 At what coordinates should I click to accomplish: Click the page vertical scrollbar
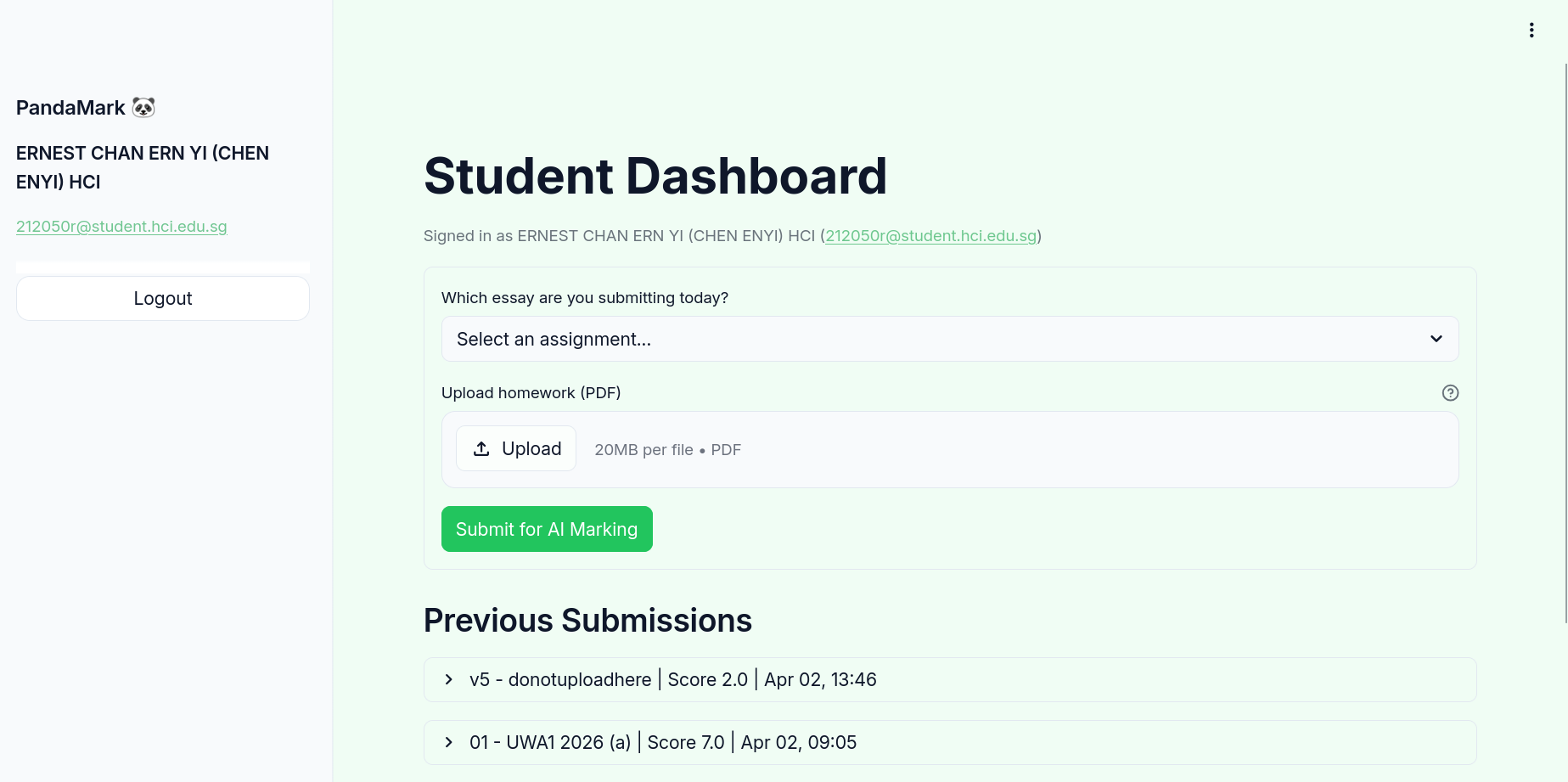pyautogui.click(x=1565, y=340)
